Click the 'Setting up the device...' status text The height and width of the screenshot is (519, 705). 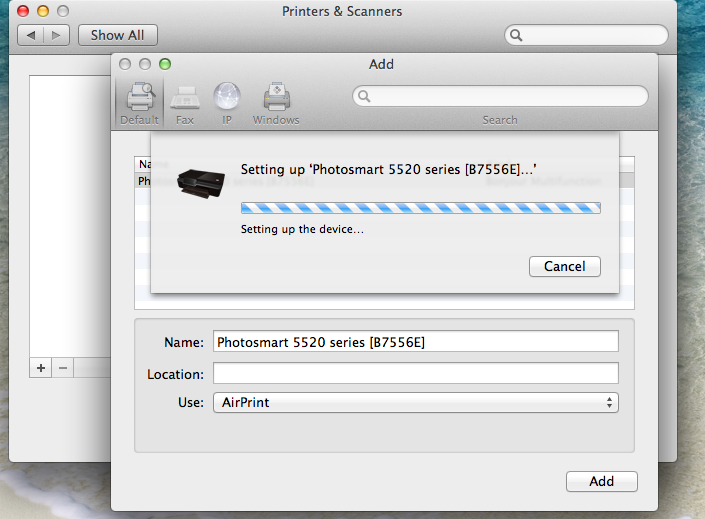coord(302,229)
